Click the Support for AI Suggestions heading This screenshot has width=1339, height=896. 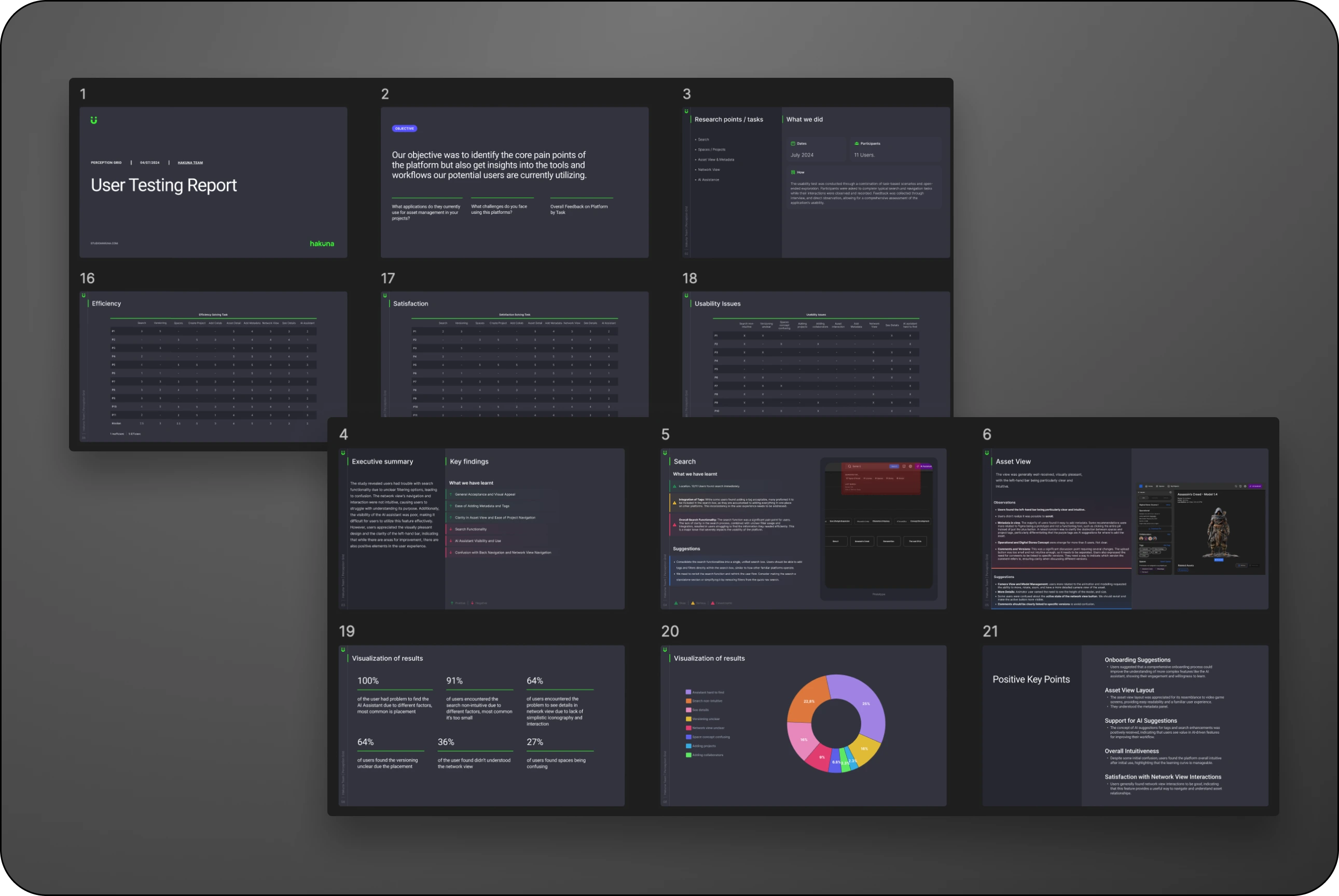pos(1141,721)
